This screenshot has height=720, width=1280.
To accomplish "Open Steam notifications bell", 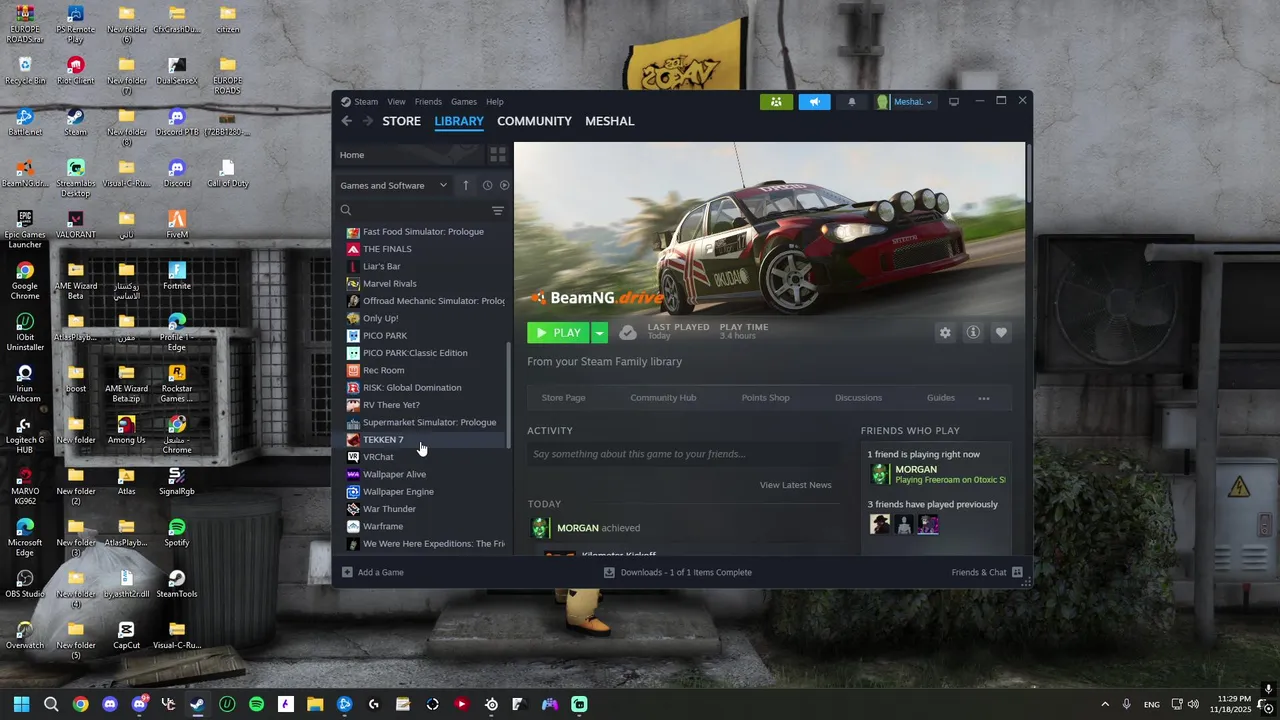I will pyautogui.click(x=852, y=101).
